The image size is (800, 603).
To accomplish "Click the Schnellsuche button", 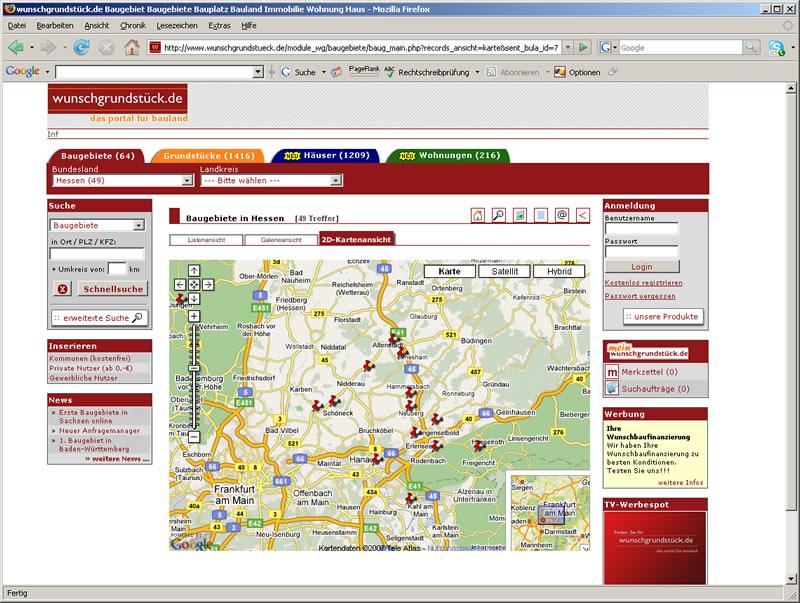I will click(113, 289).
